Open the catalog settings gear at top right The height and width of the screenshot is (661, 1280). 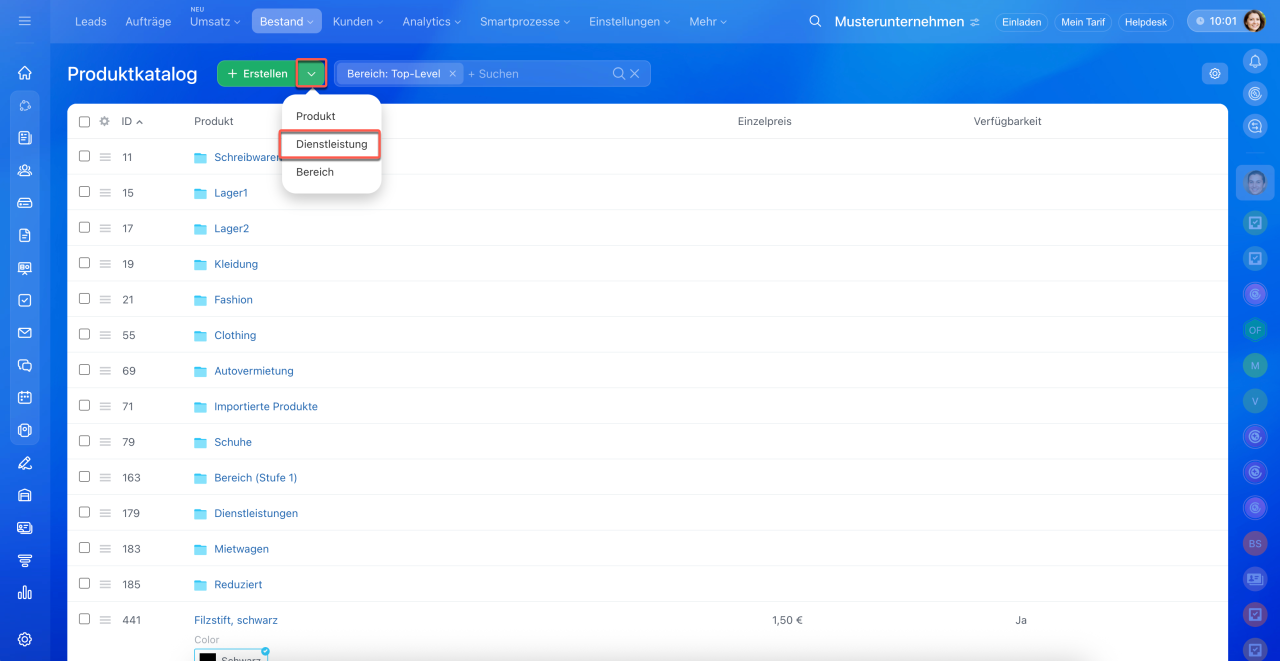1215,73
